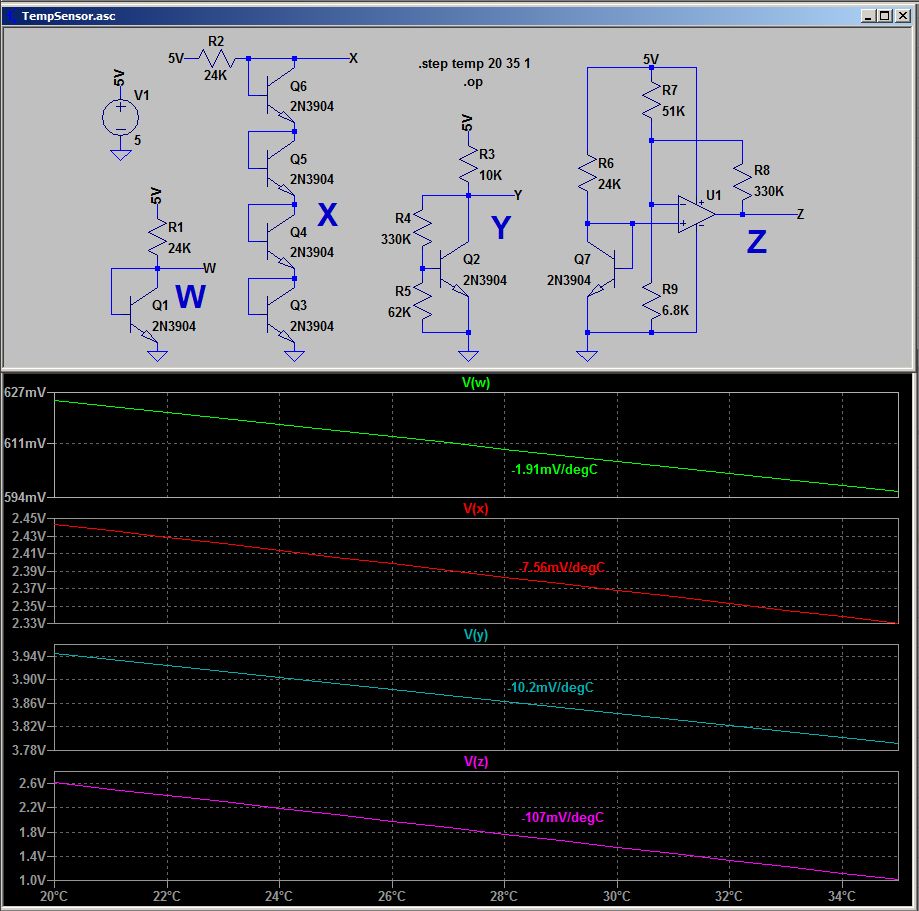Screen dimensions: 919x911
Task: Click the large blue X annotation
Action: coord(328,215)
